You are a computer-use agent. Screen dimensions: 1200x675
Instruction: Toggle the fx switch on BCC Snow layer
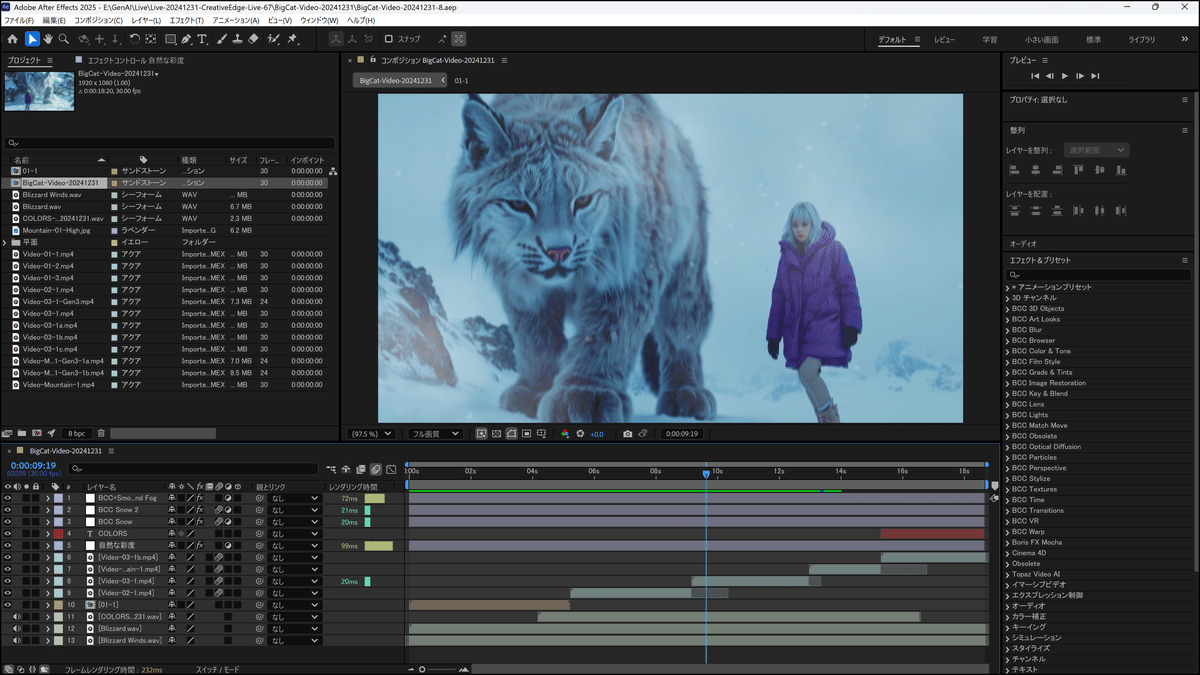tap(200, 522)
